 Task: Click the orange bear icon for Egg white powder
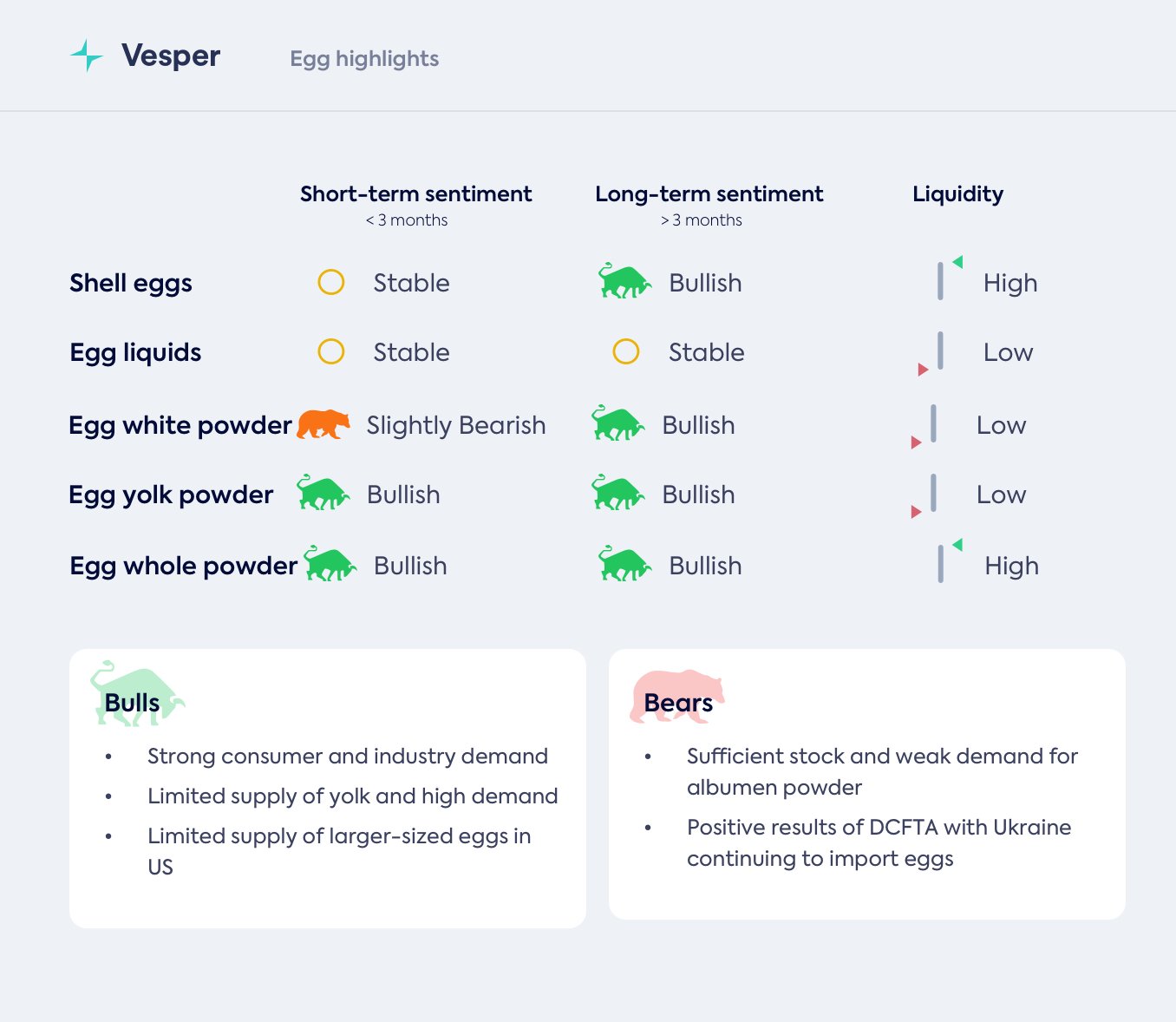323,424
